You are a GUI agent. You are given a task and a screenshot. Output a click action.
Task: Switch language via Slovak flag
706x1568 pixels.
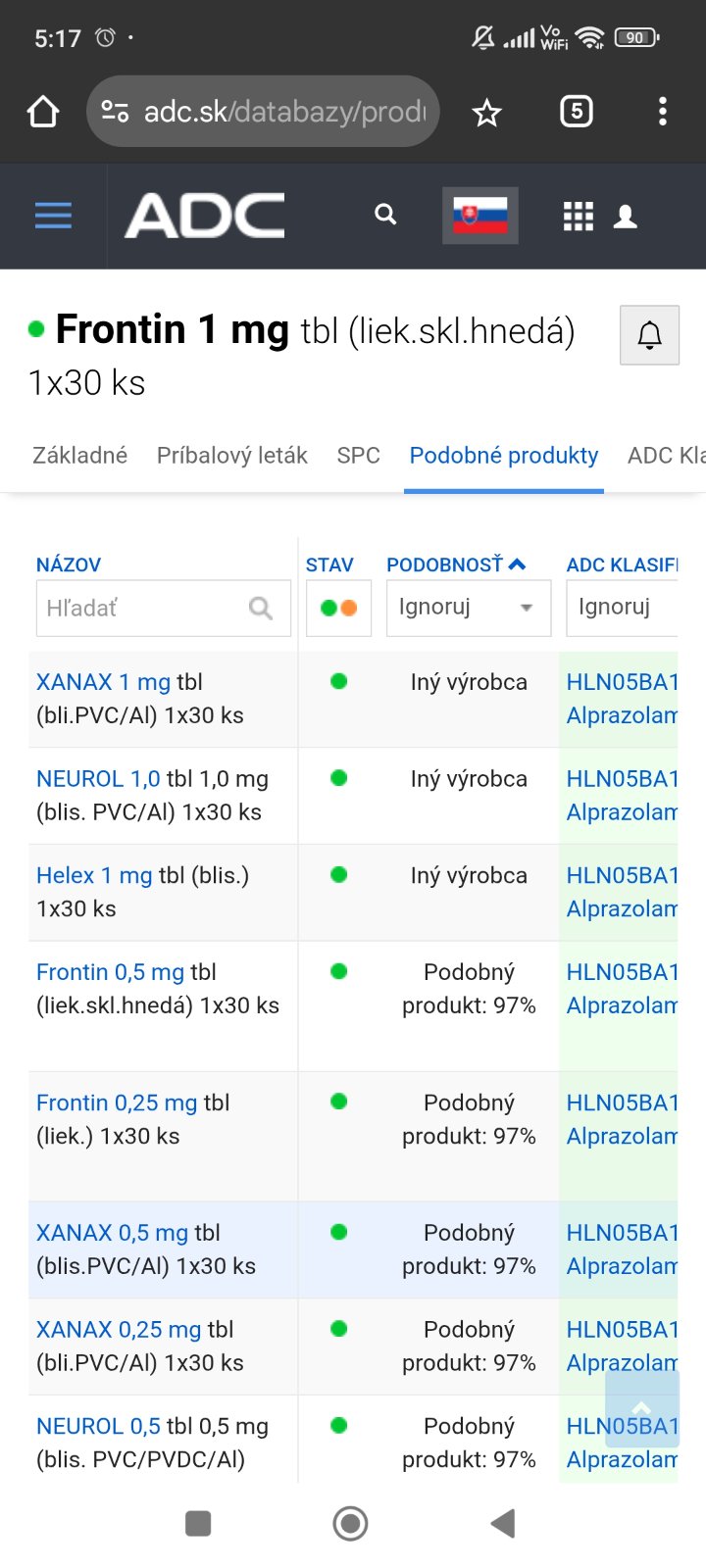pyautogui.click(x=479, y=216)
